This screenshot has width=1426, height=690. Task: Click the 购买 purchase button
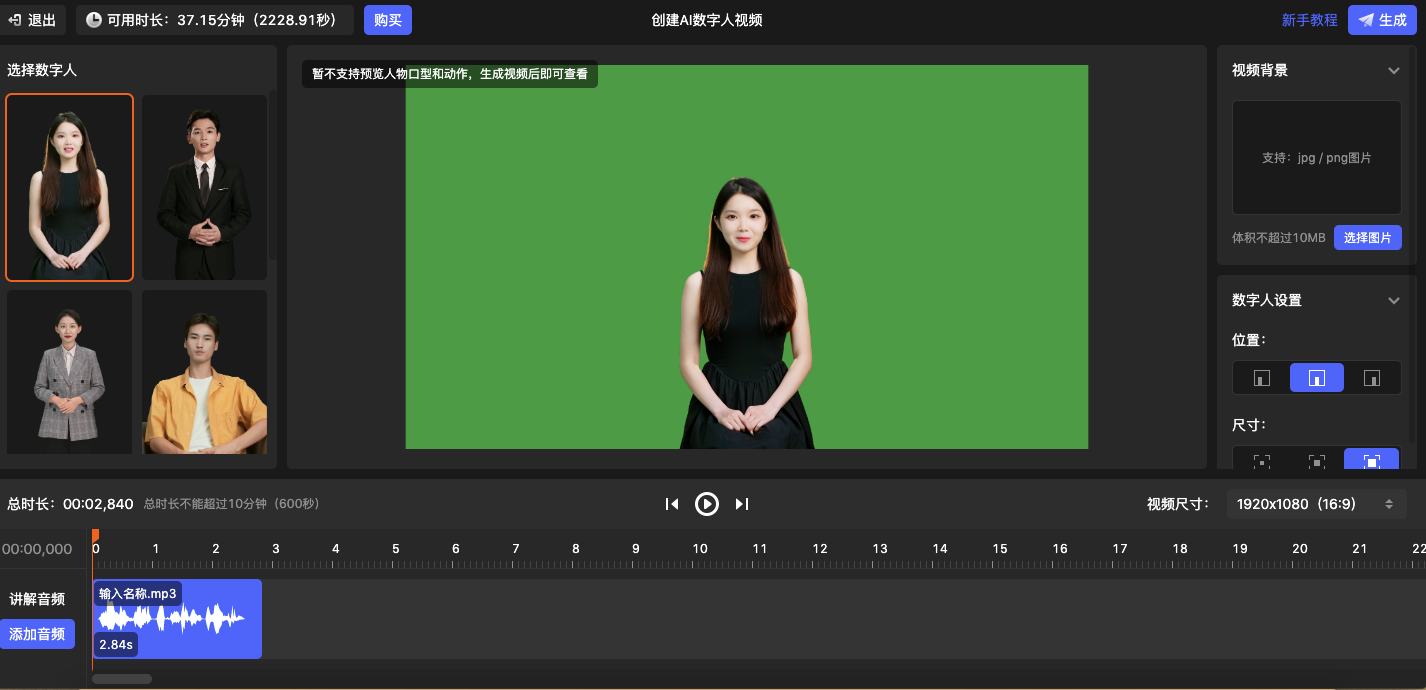click(x=388, y=20)
